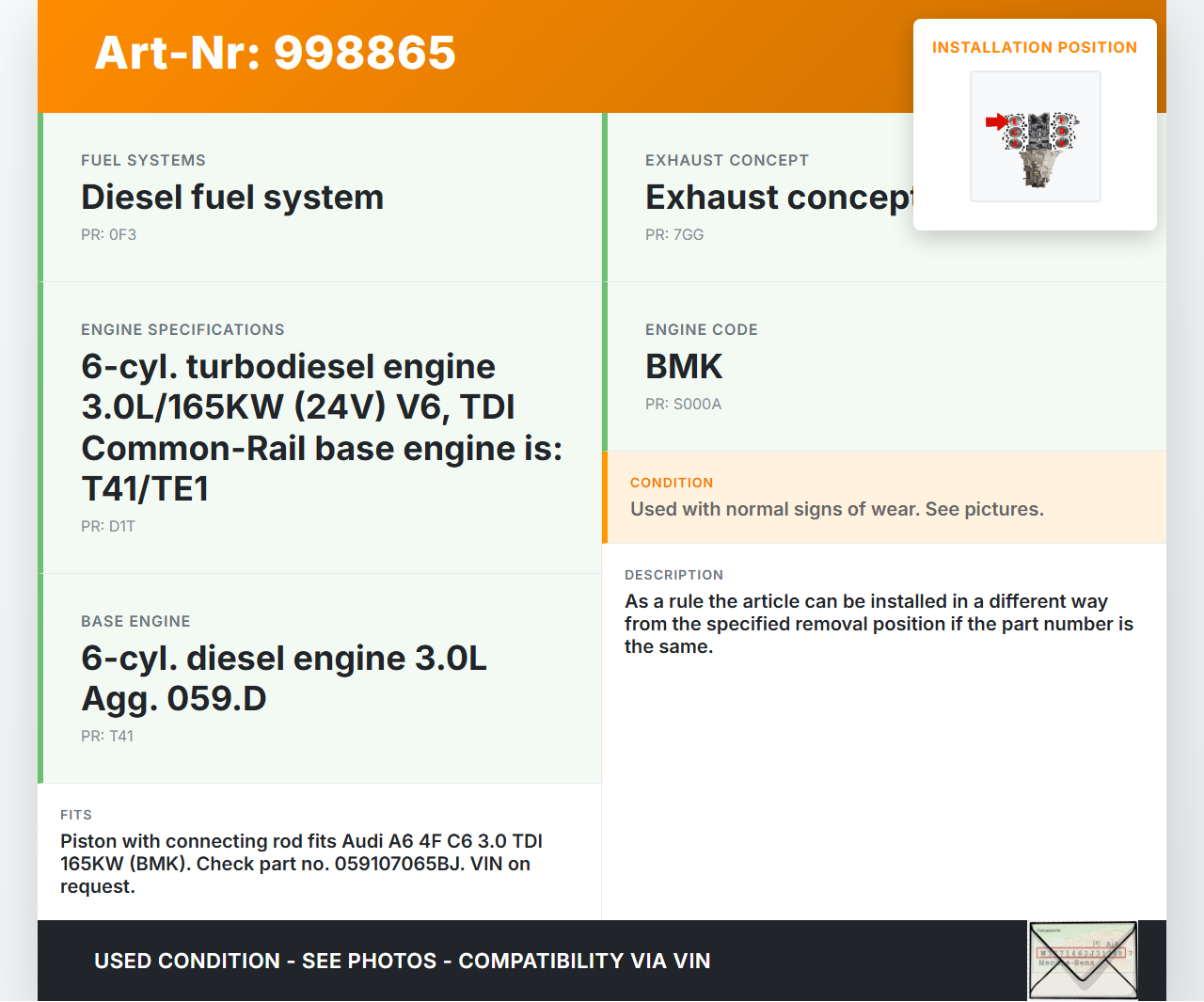The height and width of the screenshot is (1002, 1204).
Task: Select the PR: S000A code
Action: 683,405
